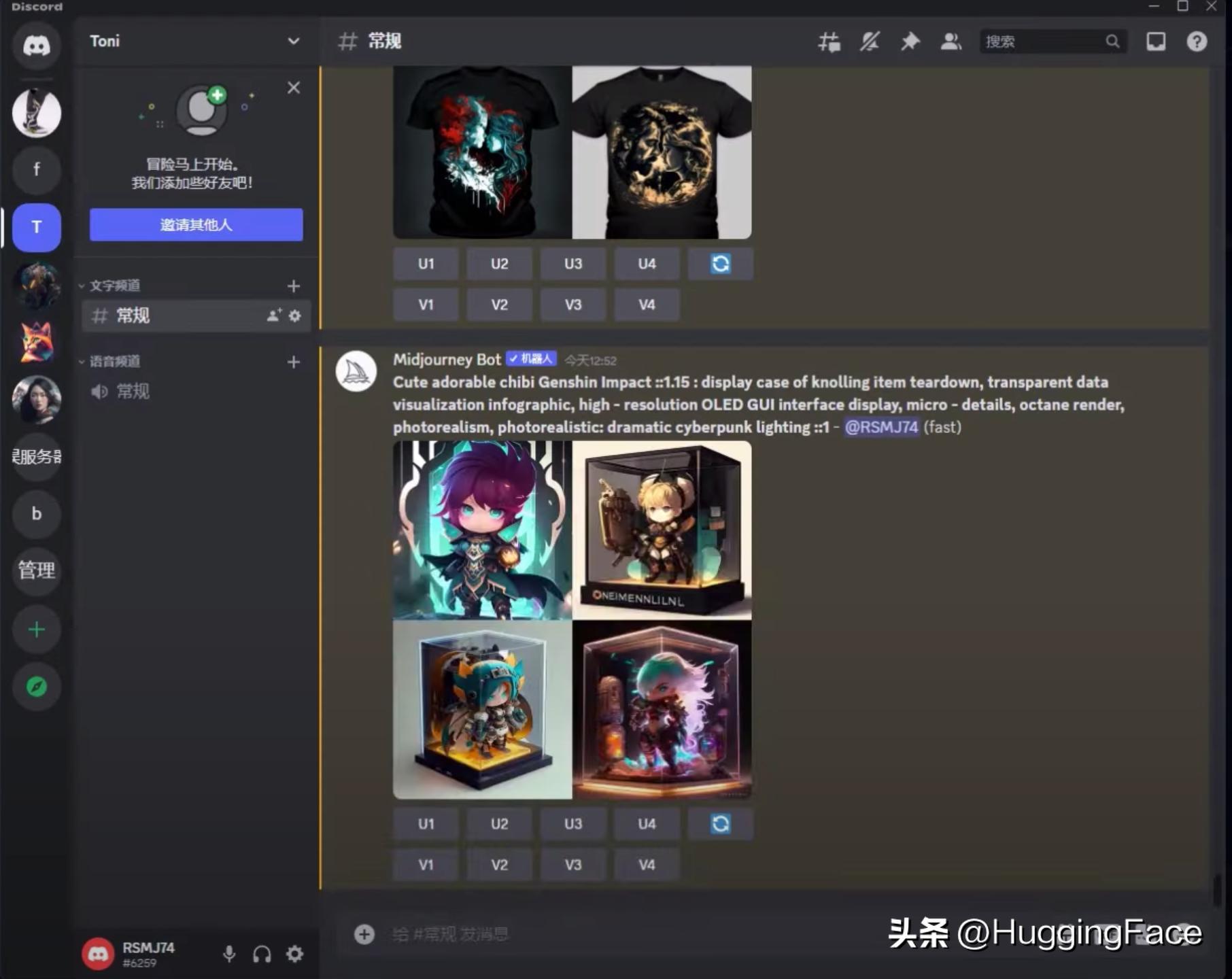Open the woman portrait avatar server

(37, 399)
